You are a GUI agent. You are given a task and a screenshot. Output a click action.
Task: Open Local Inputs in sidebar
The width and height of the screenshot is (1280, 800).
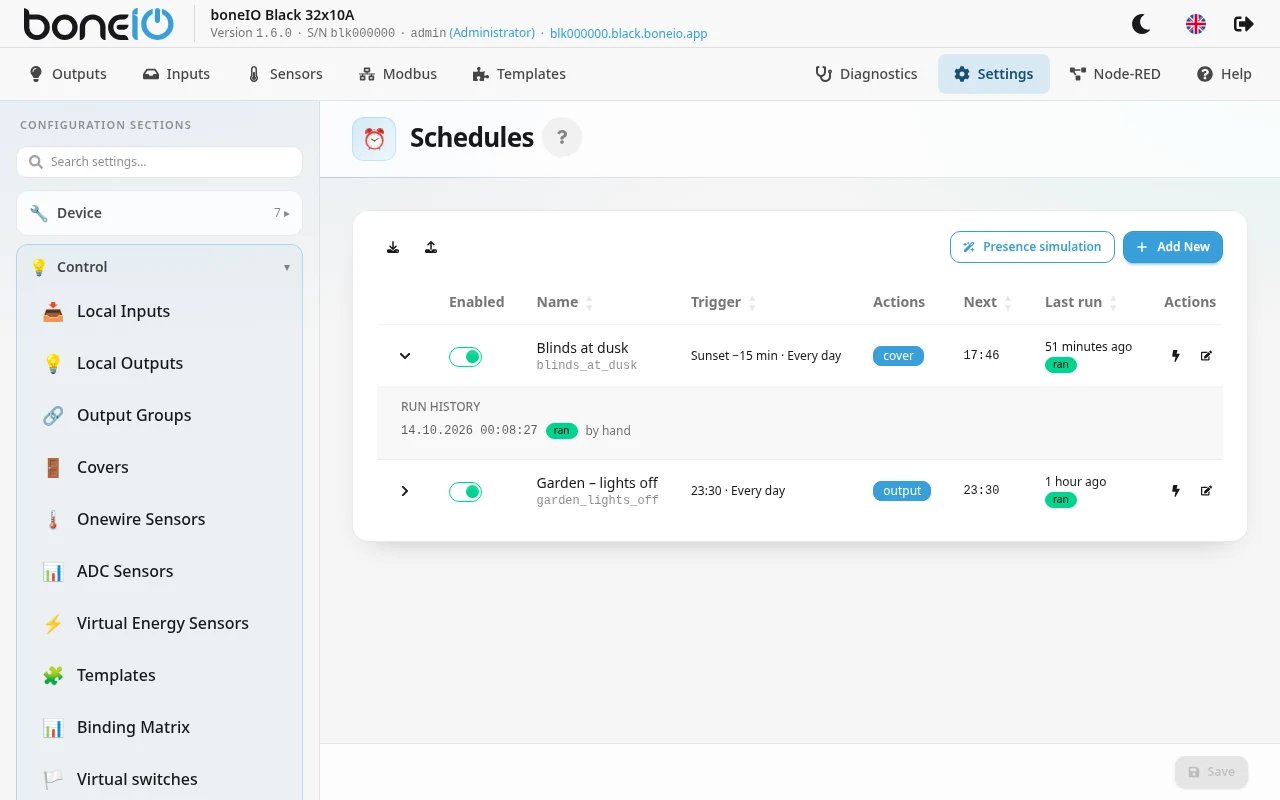[x=159, y=311]
